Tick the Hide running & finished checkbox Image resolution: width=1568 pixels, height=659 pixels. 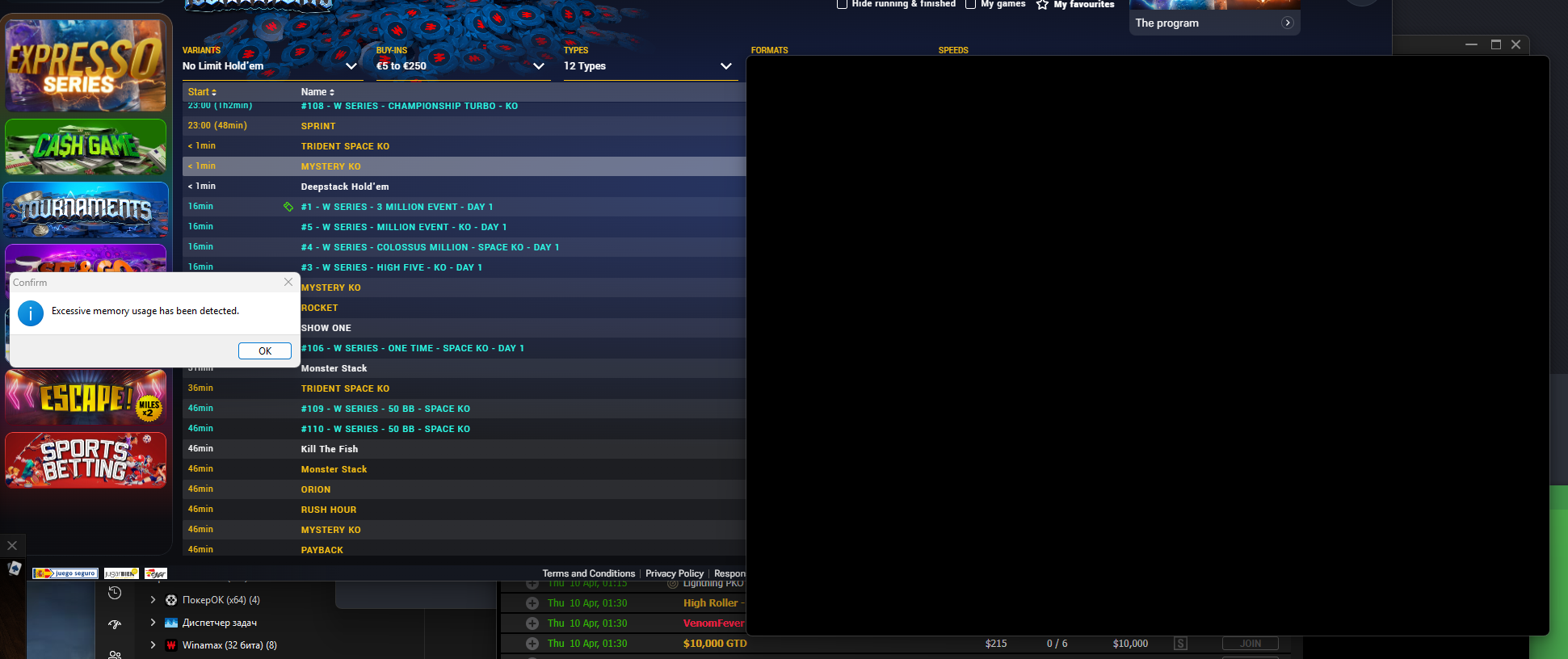click(842, 4)
